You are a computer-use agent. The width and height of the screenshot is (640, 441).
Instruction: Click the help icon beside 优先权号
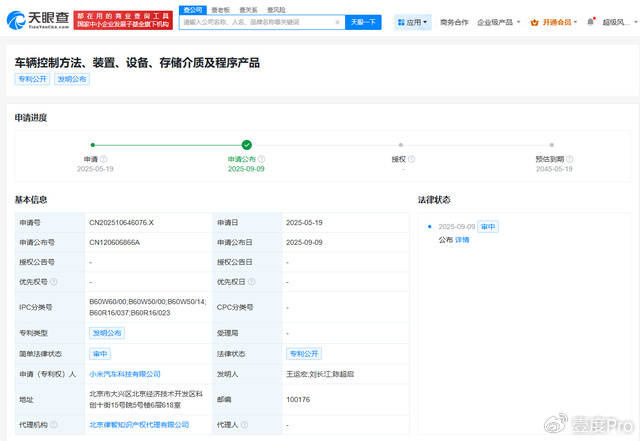pyautogui.click(x=53, y=282)
